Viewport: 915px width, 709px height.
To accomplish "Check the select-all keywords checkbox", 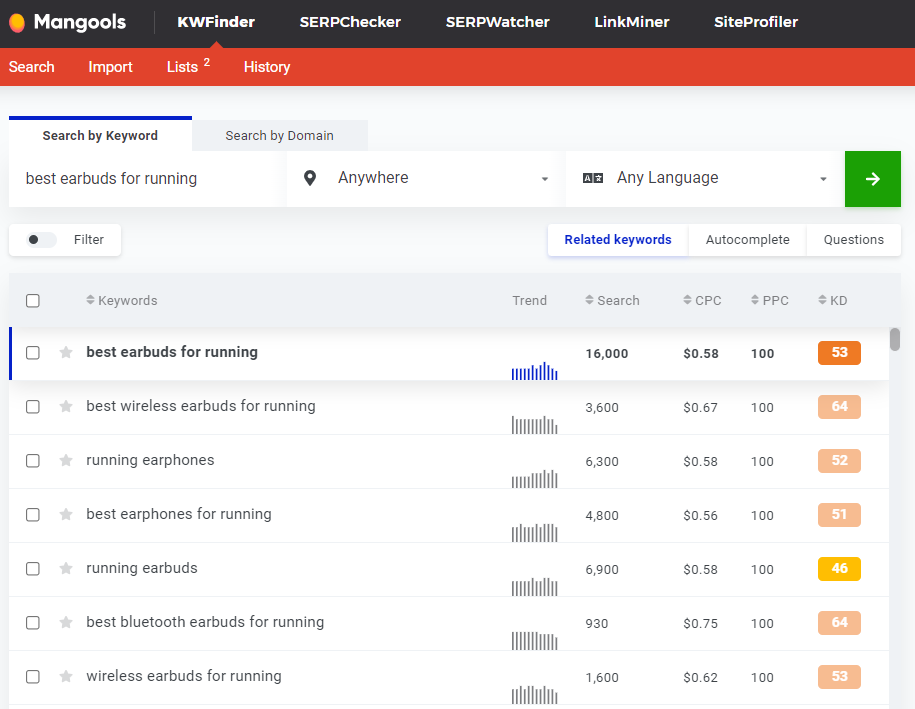I will point(33,301).
